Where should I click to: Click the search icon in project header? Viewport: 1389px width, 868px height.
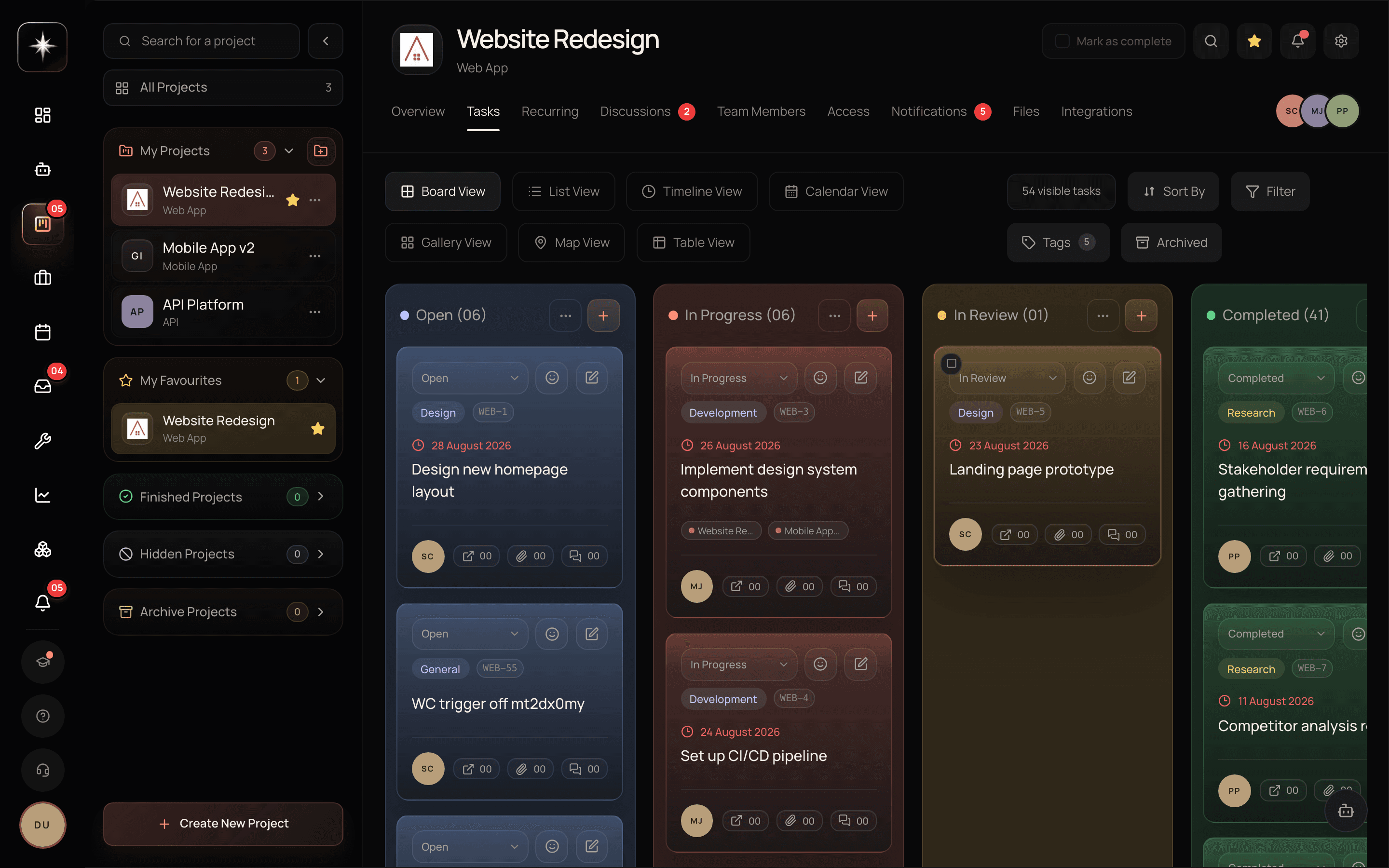click(1211, 41)
